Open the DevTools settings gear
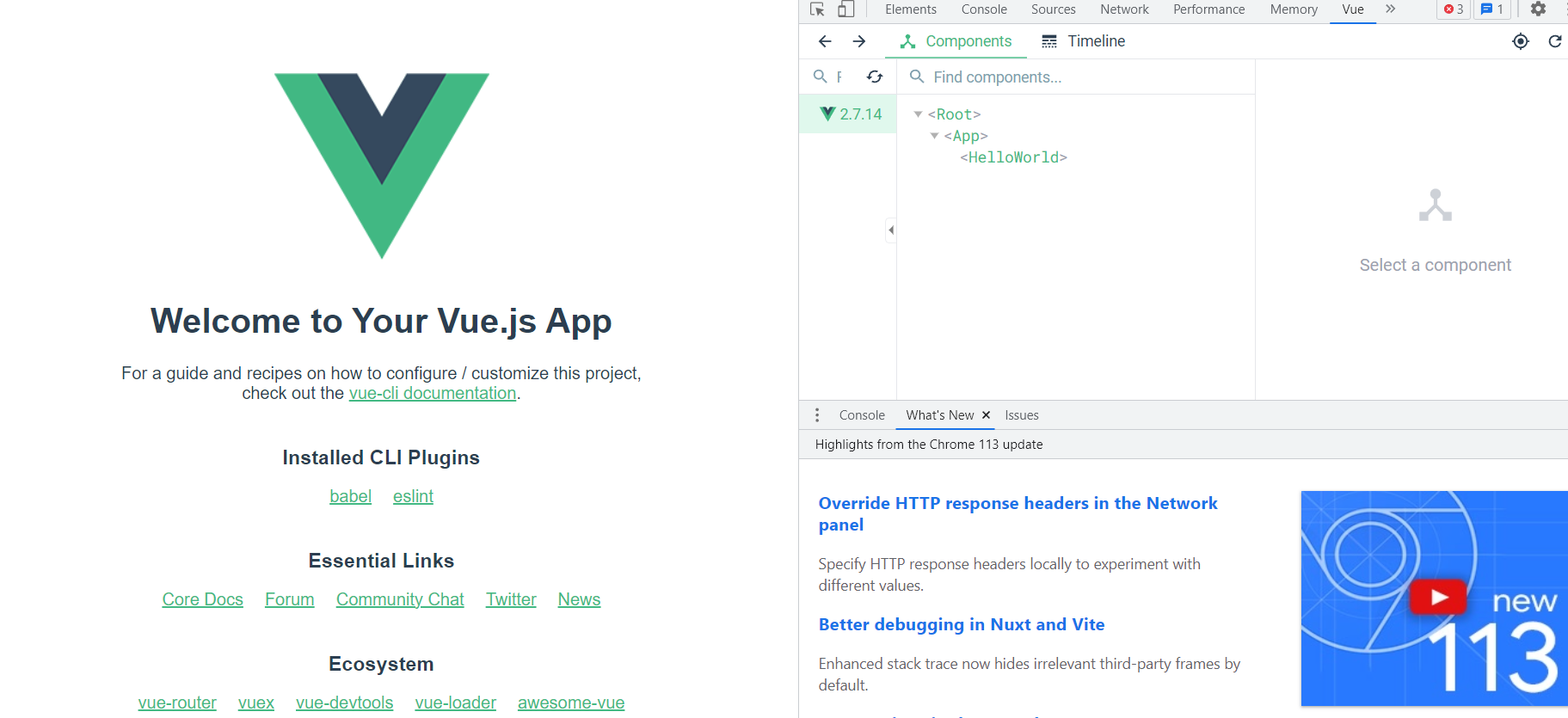Screen dimensions: 1568x718 coord(1538,9)
